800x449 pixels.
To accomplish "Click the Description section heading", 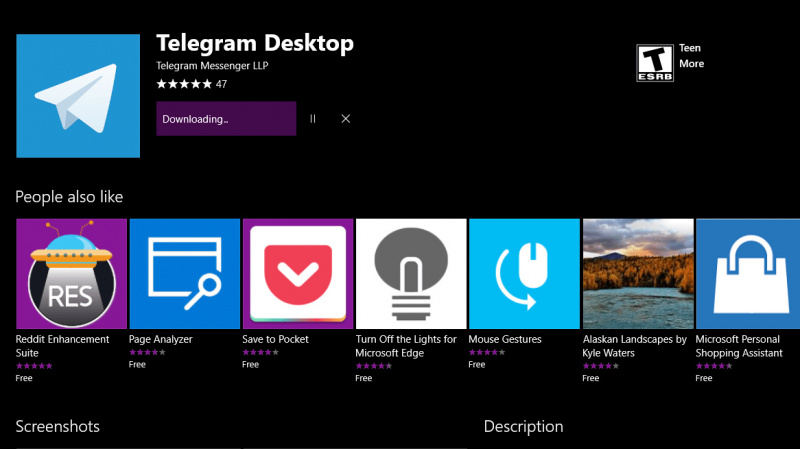I will click(x=523, y=427).
